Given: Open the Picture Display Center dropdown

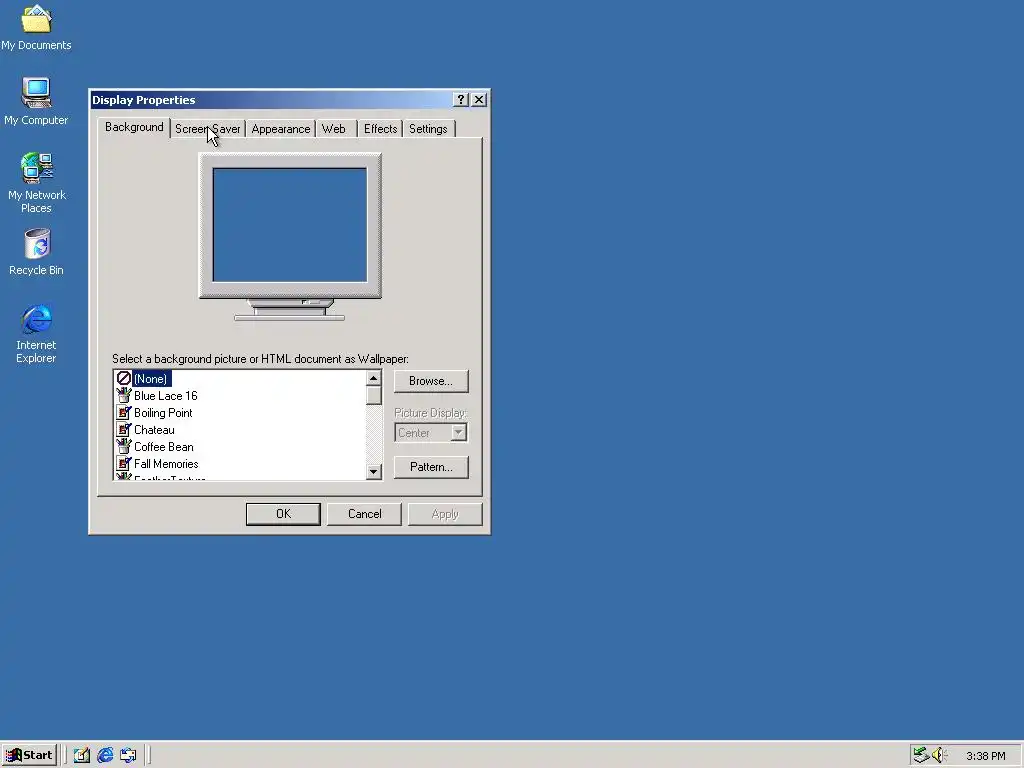Looking at the screenshot, I should click(431, 432).
